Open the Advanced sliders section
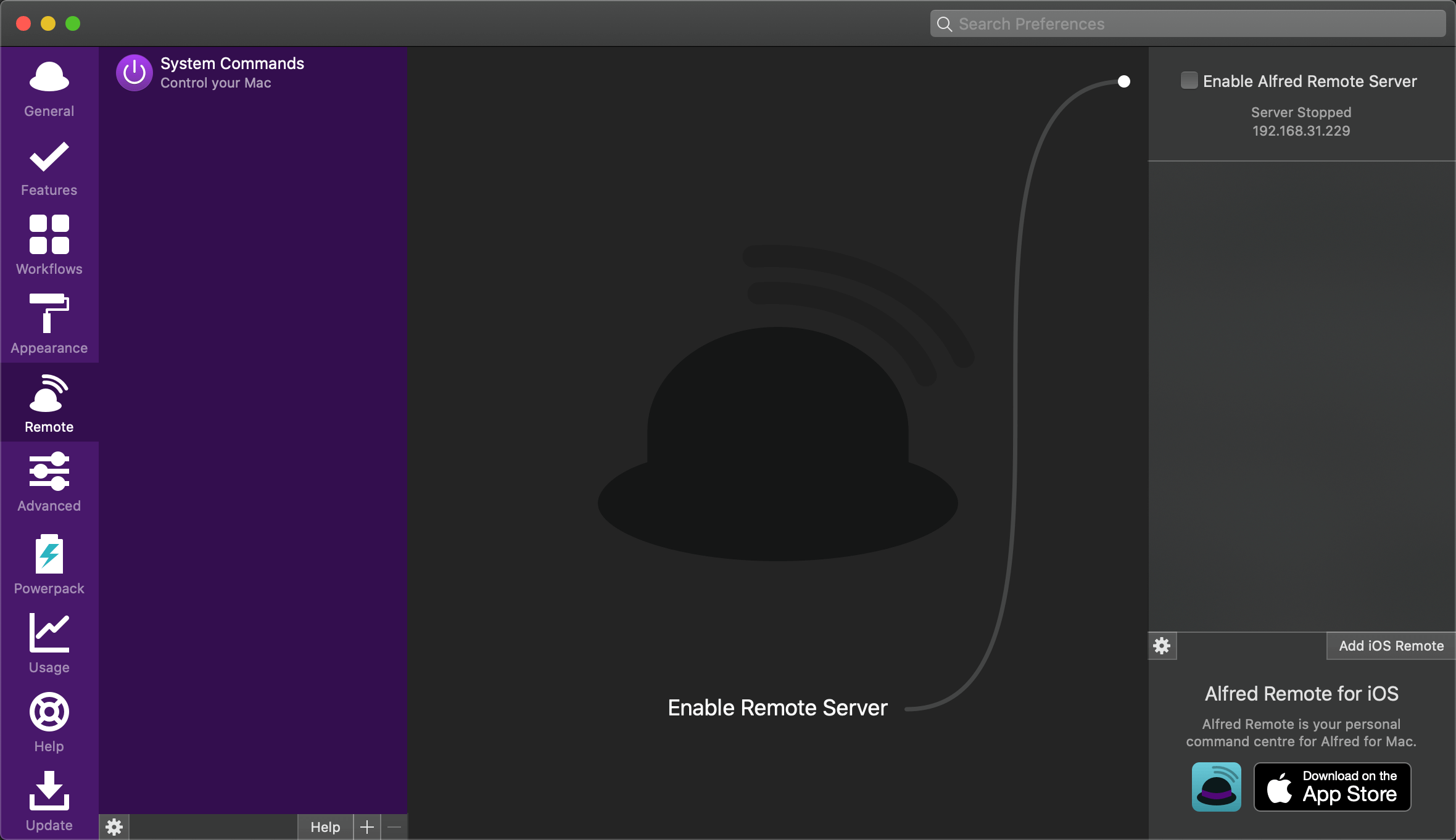This screenshot has height=840, width=1456. tap(49, 482)
